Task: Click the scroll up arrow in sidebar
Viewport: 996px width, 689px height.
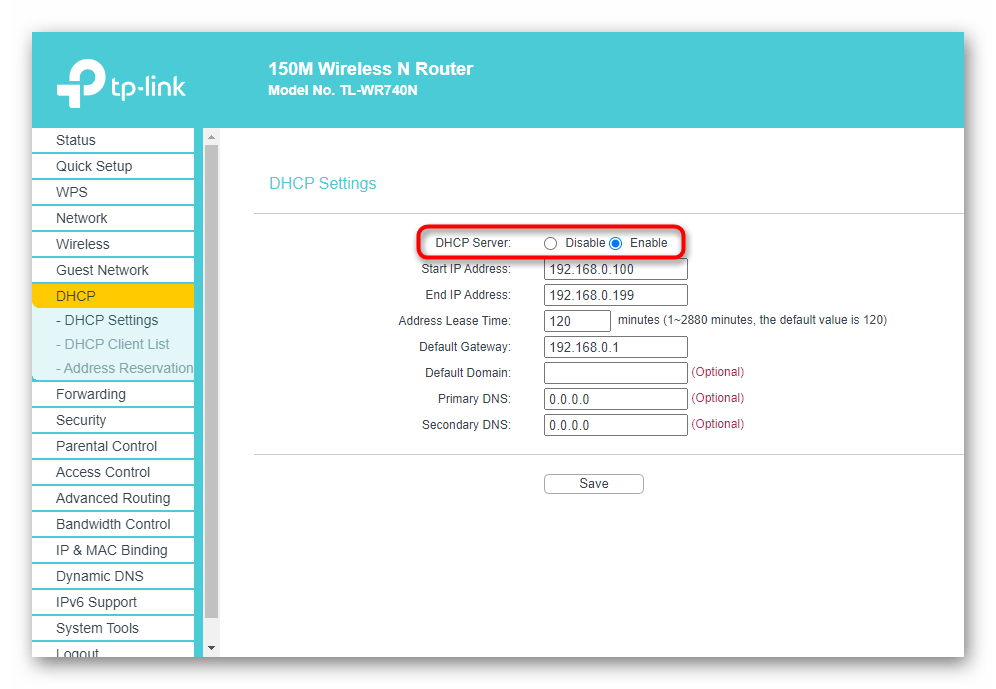Action: click(210, 137)
